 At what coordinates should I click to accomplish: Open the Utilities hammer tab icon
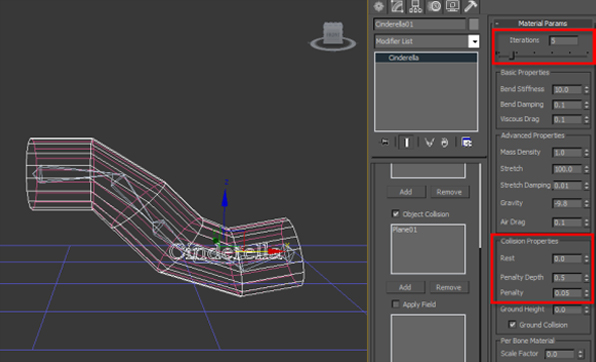pos(471,6)
